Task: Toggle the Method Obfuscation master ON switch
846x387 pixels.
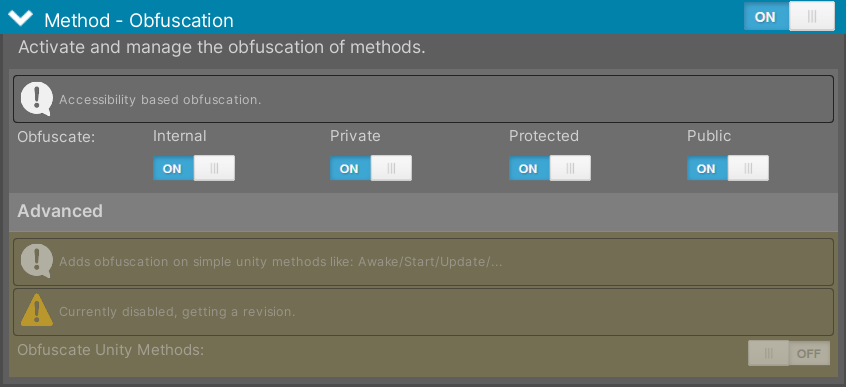Action: 789,17
